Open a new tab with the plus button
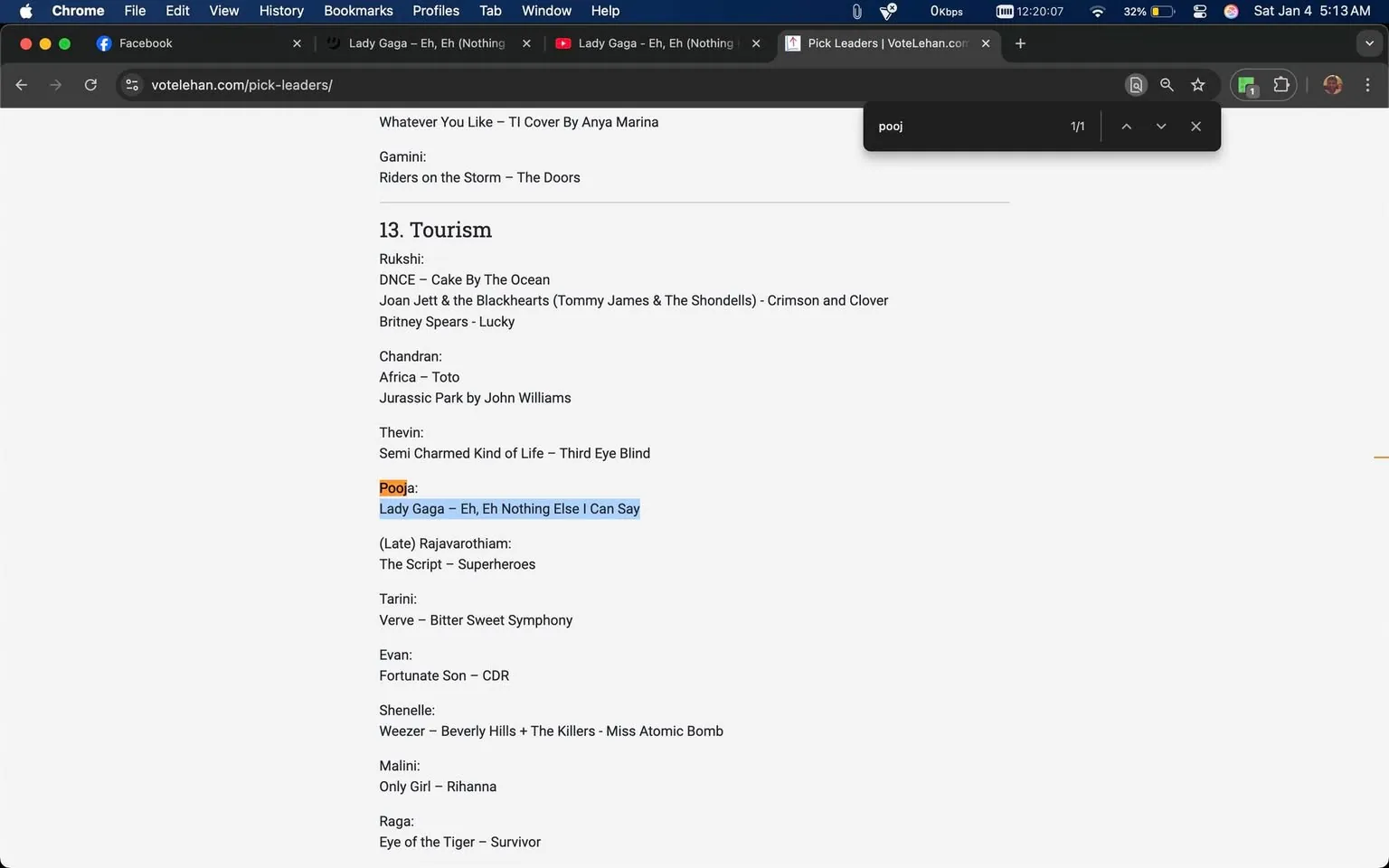The width and height of the screenshot is (1389, 868). (1020, 42)
